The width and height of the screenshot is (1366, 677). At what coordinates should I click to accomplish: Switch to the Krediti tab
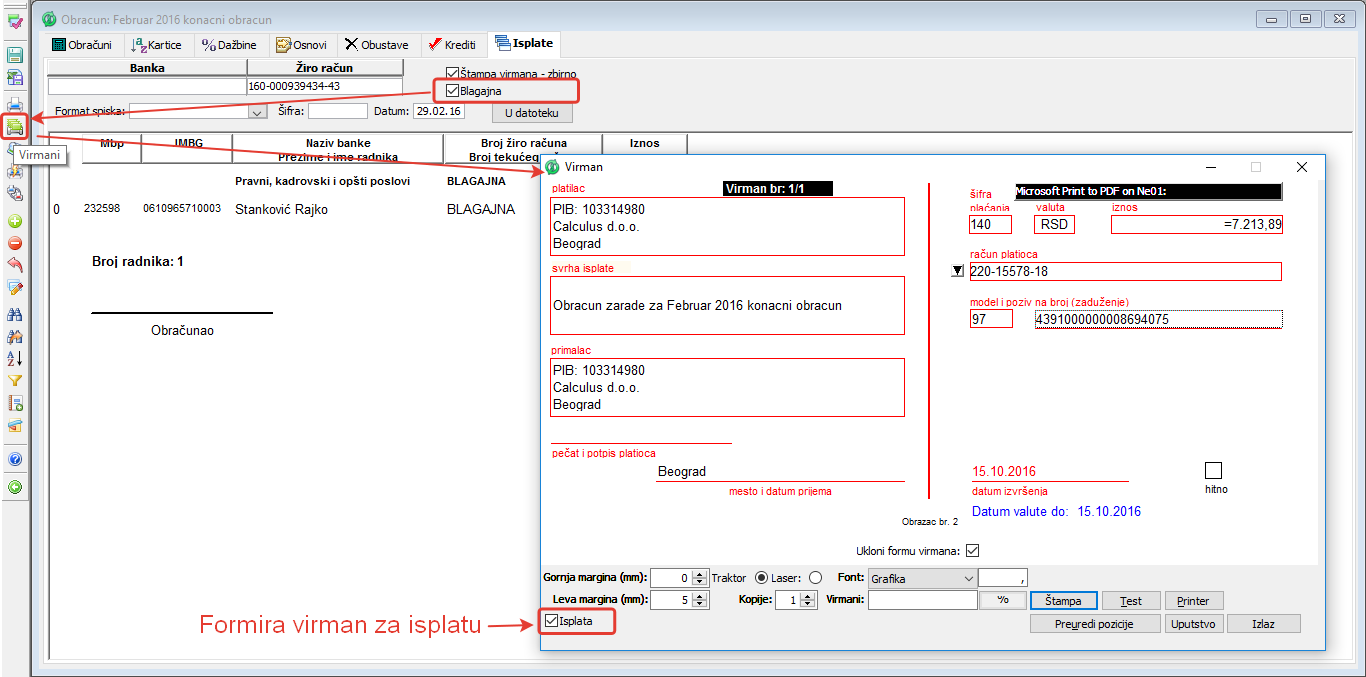[x=453, y=45]
